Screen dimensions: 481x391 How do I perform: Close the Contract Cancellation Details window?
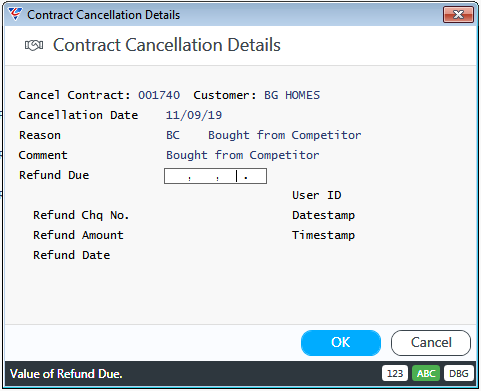[x=458, y=15]
